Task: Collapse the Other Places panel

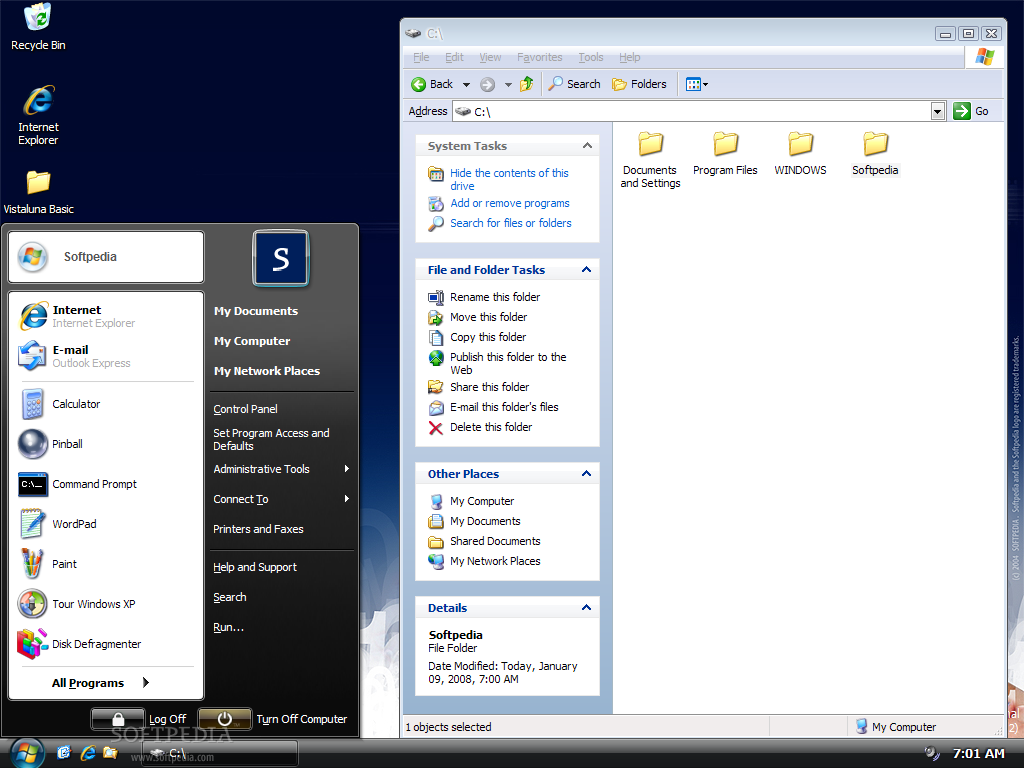Action: [586, 473]
